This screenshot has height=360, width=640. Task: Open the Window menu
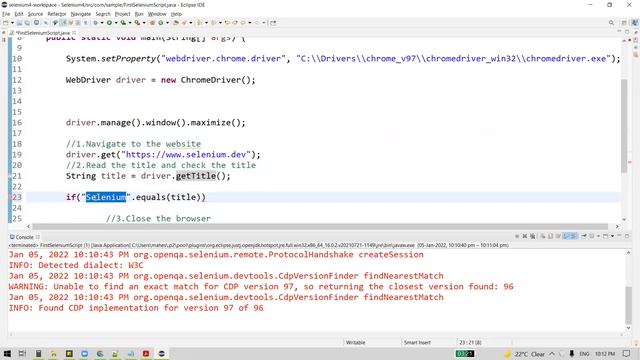pos(157,14)
